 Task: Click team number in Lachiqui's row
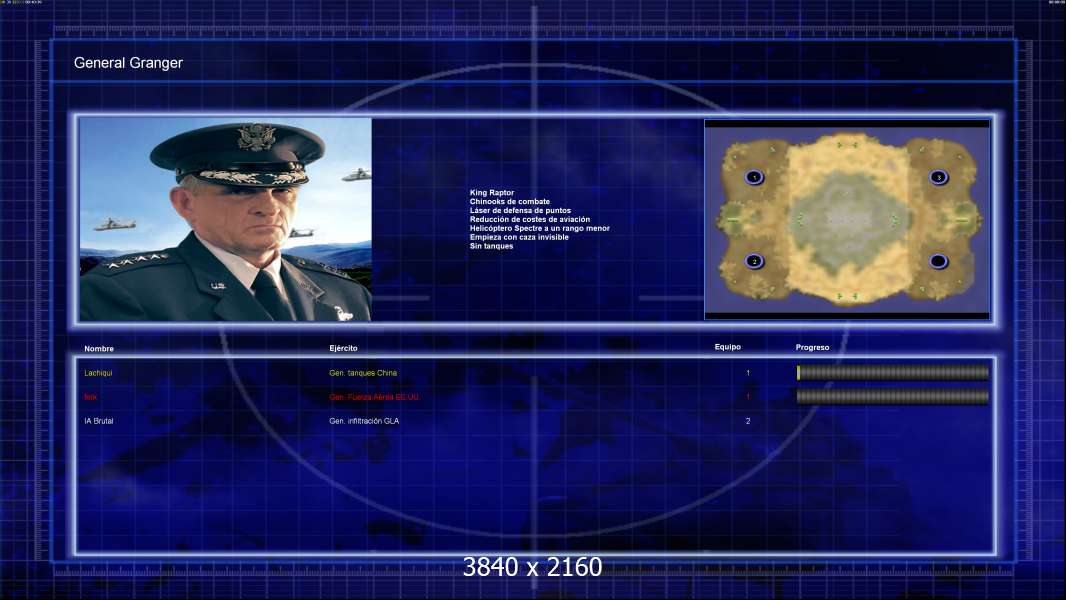click(748, 373)
